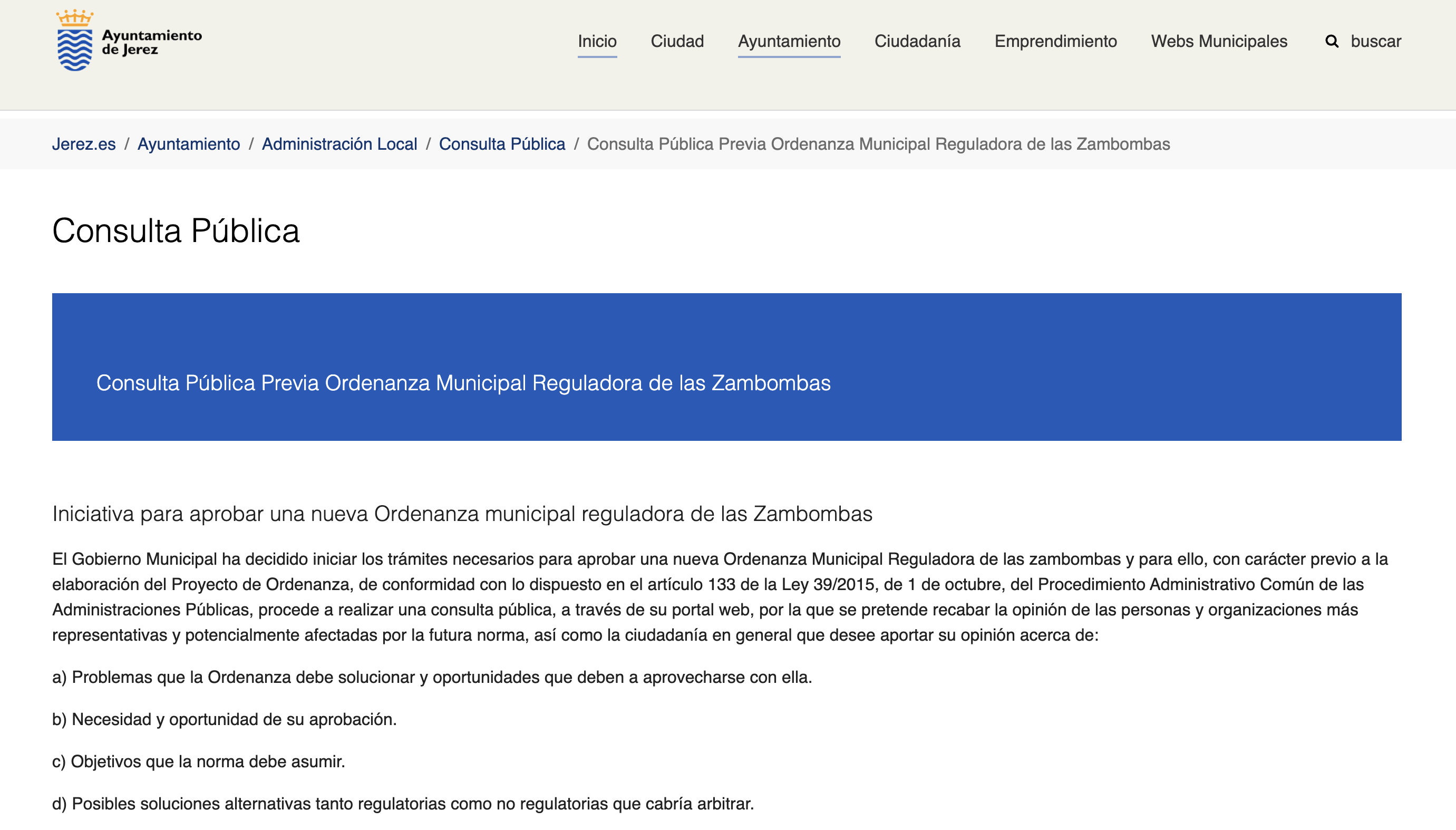
Task: Follow the Ayuntamiento breadcrumb link
Action: tap(189, 144)
